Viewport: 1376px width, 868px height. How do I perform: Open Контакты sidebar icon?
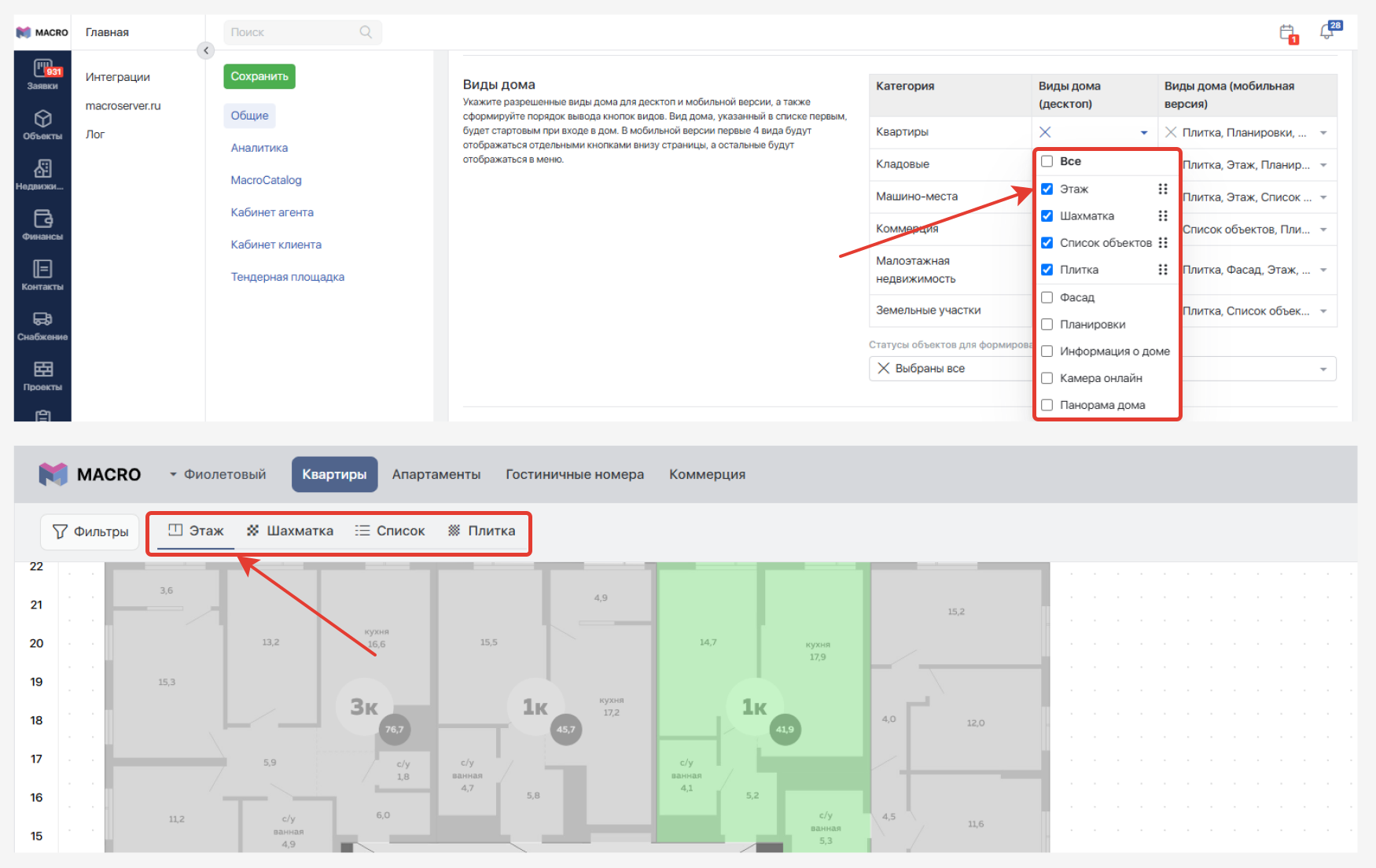pyautogui.click(x=42, y=274)
